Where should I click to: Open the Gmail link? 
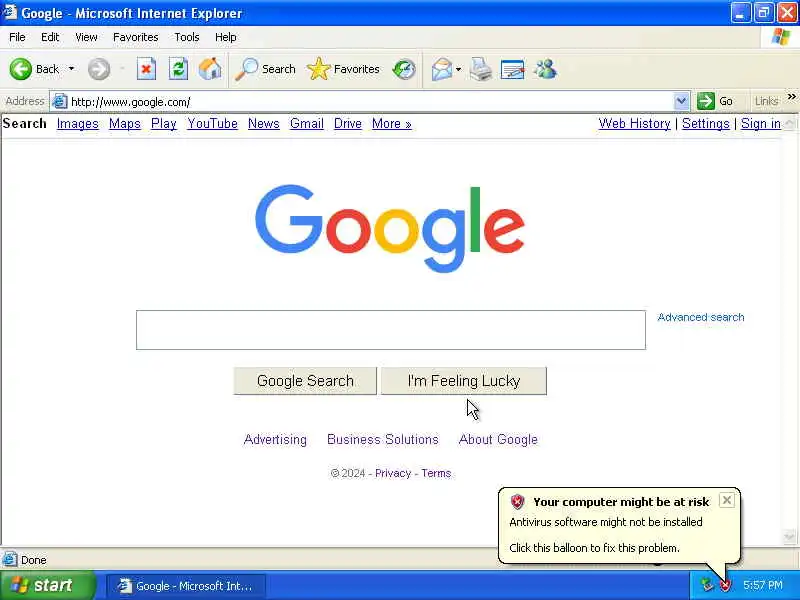(307, 123)
